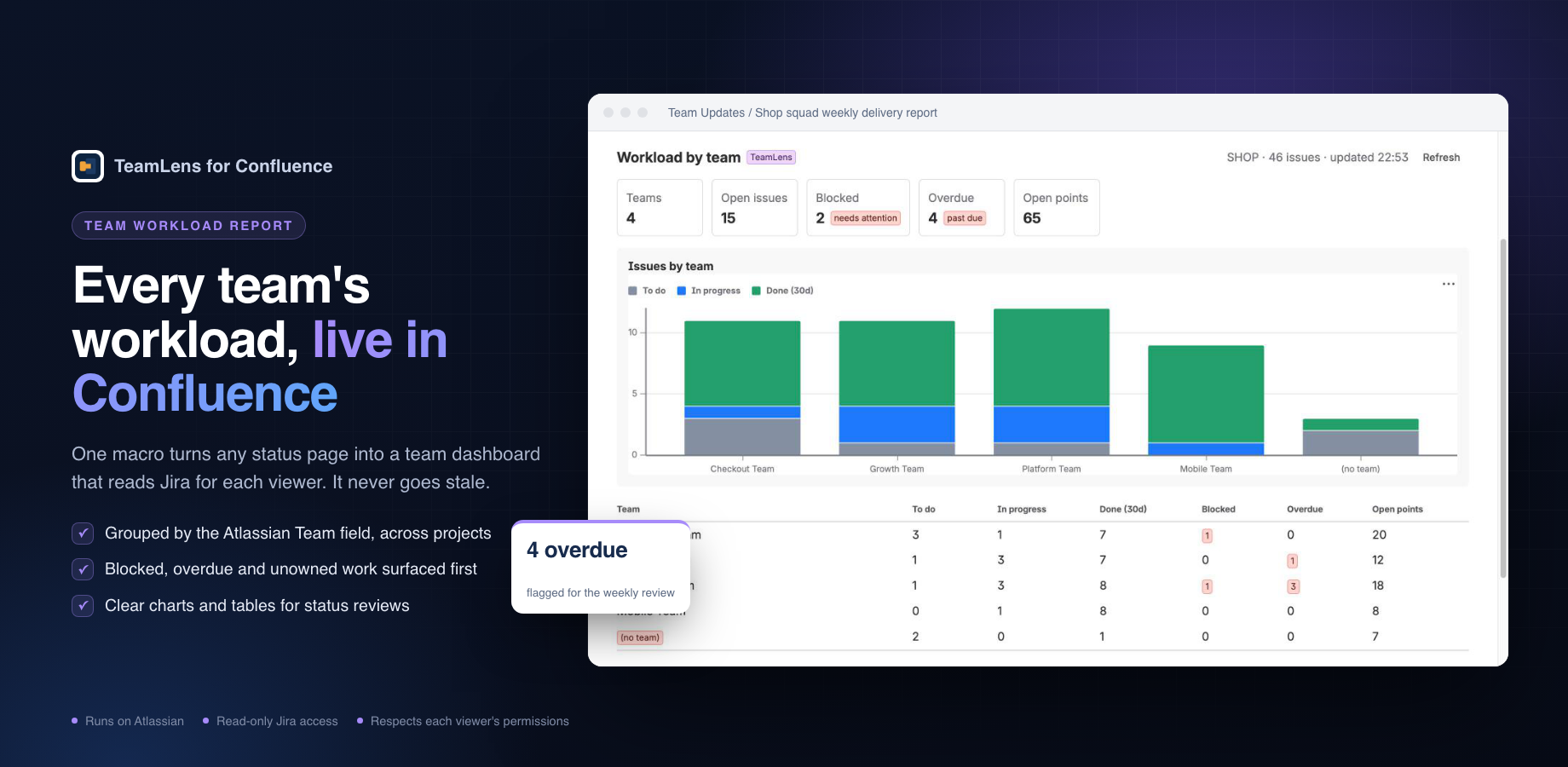The width and height of the screenshot is (1568, 767).
Task: Click the Issues by team chart title
Action: point(671,266)
